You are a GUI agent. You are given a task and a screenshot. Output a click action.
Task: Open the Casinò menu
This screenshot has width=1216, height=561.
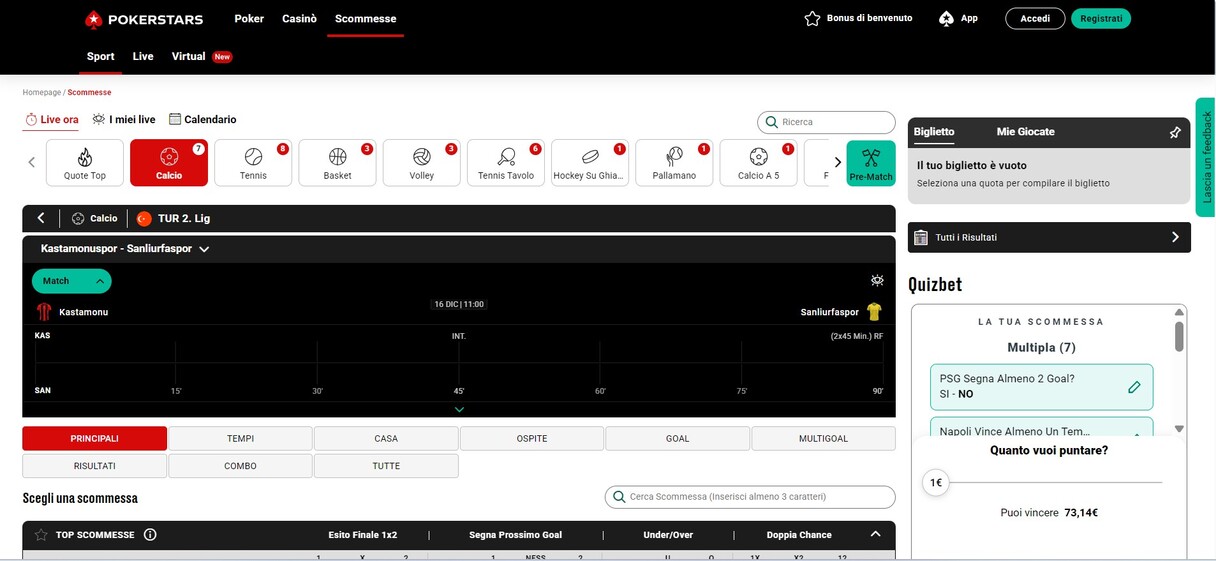[x=299, y=19]
